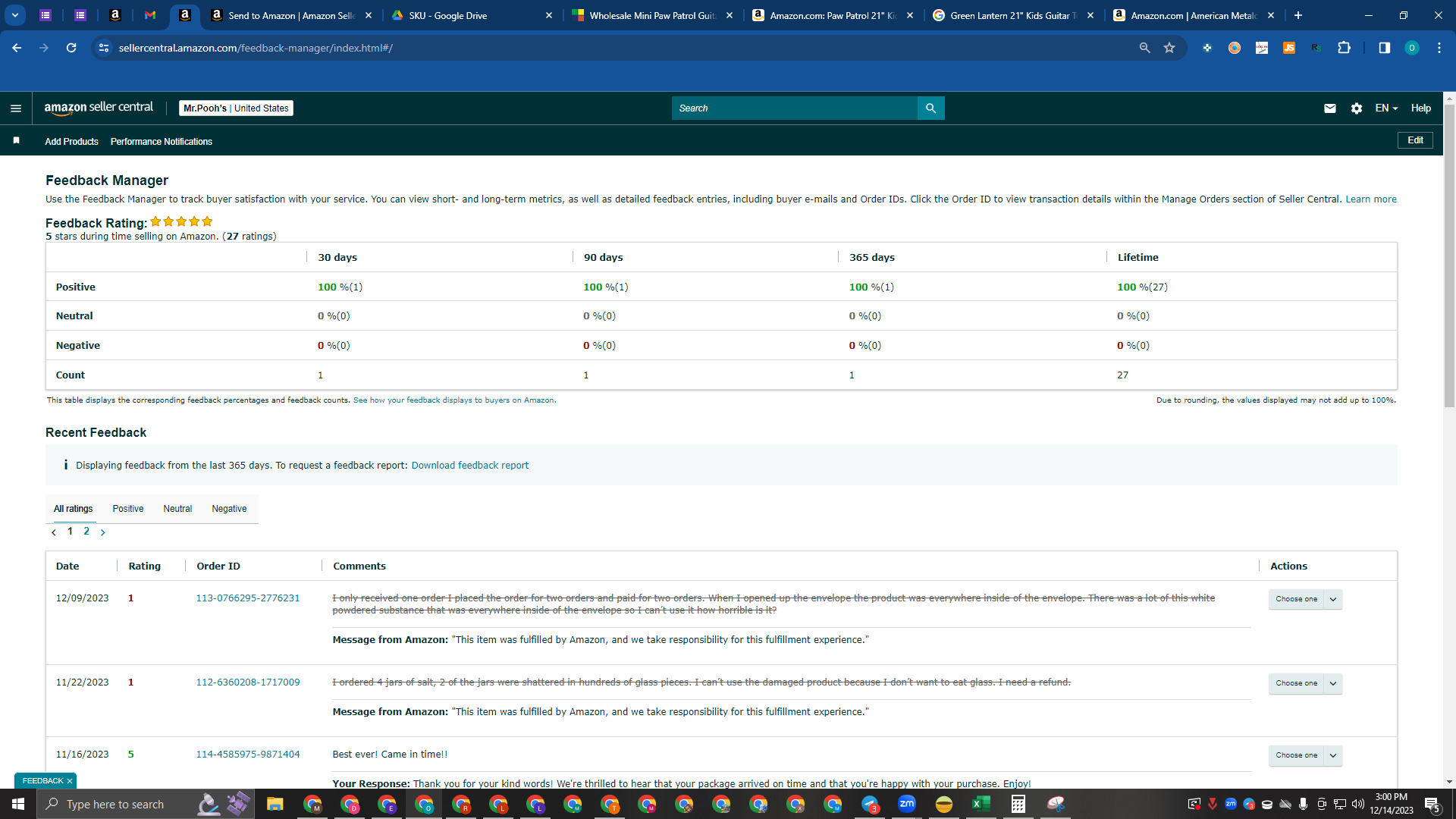Expand arrow beside 11/22/2023 Choose one
1456x819 pixels.
[x=1333, y=683]
